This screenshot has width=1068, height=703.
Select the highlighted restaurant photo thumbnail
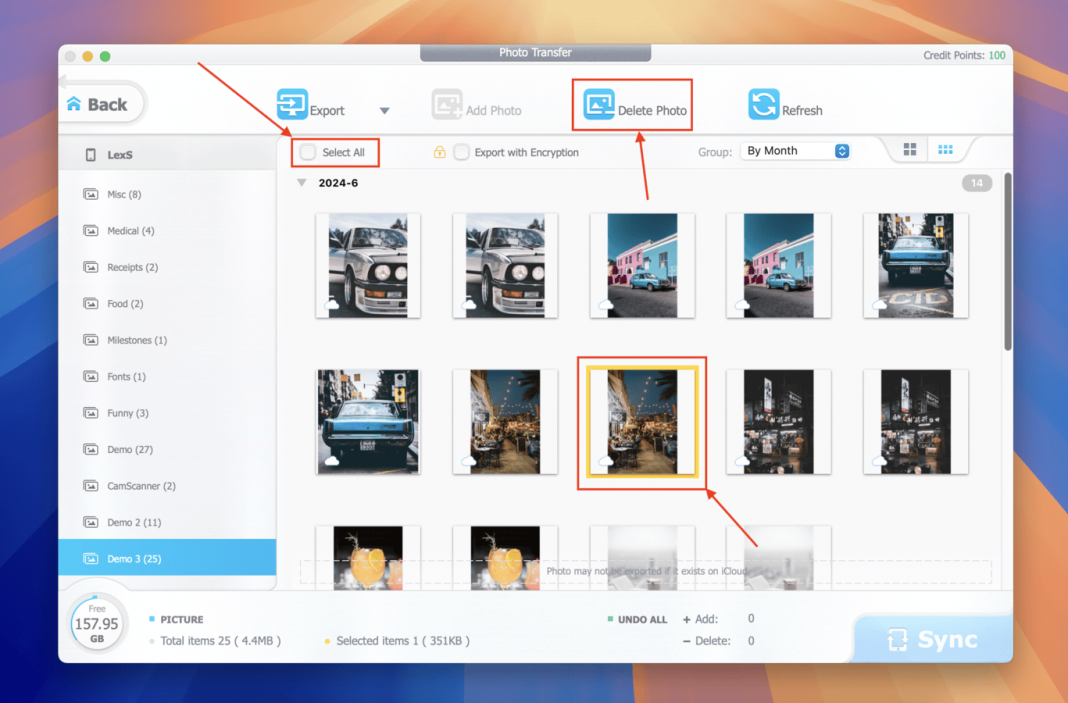click(x=642, y=422)
